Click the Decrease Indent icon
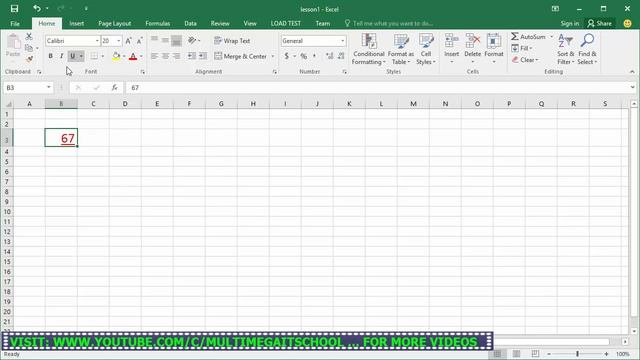Image resolution: width=640 pixels, height=360 pixels. pyautogui.click(x=191, y=56)
